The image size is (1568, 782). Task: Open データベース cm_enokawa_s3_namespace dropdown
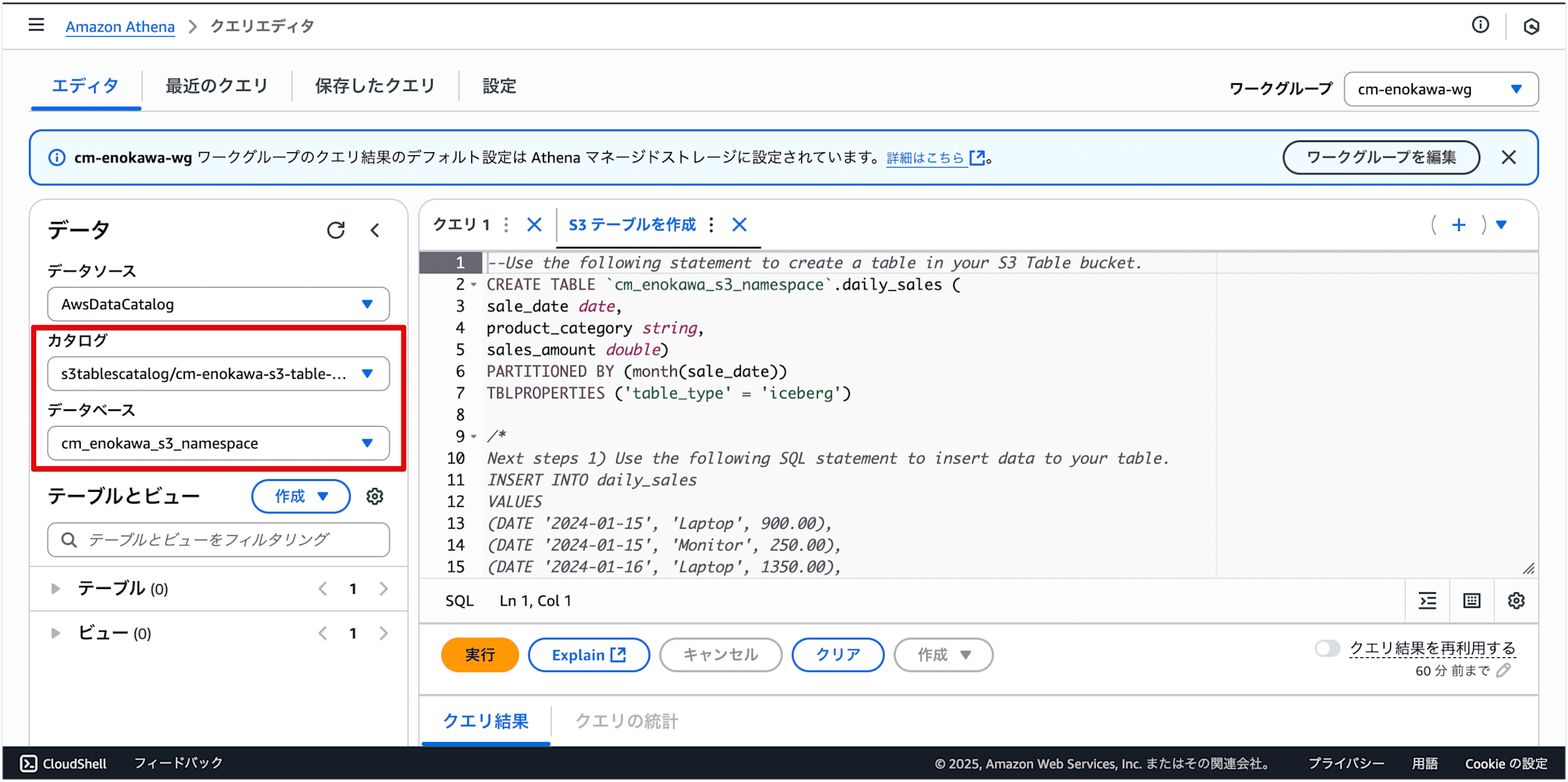219,443
